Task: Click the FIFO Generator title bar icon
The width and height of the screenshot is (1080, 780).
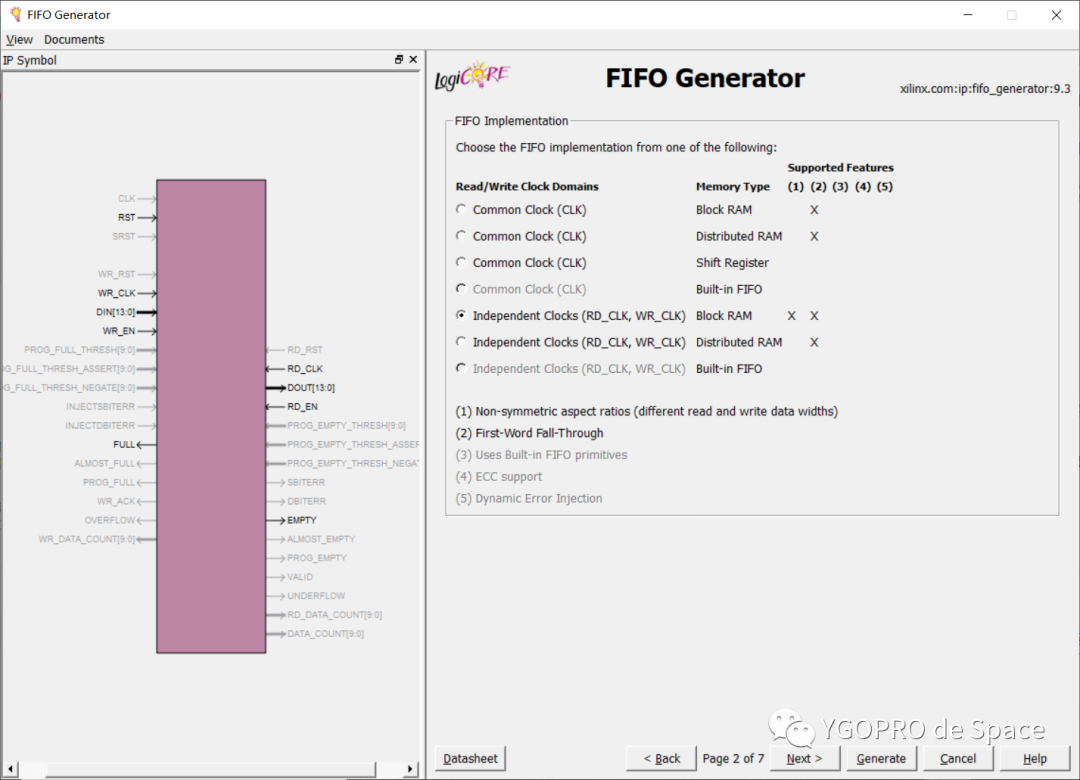Action: (15, 14)
